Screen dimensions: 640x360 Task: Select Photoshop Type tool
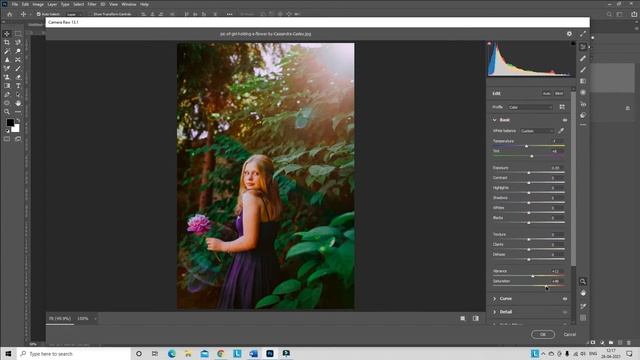tap(18, 86)
